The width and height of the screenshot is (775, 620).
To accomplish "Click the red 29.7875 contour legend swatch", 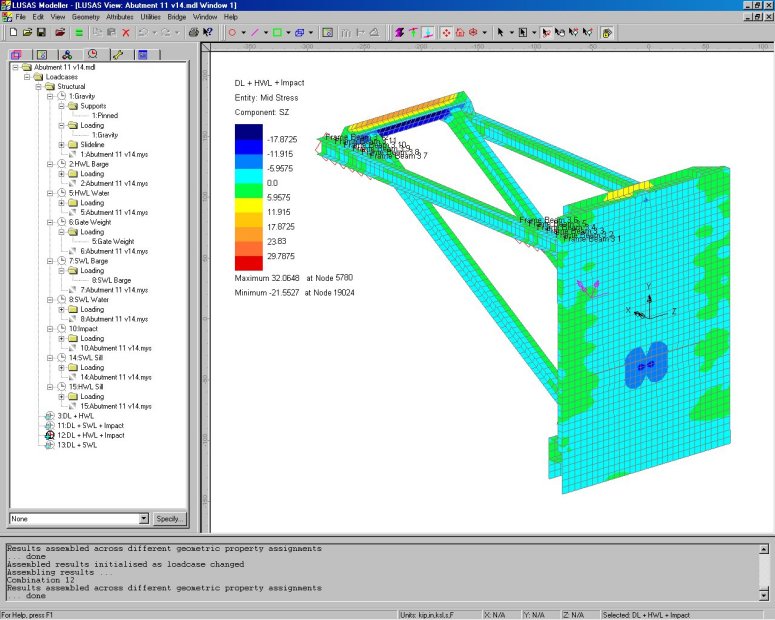I will 249,262.
